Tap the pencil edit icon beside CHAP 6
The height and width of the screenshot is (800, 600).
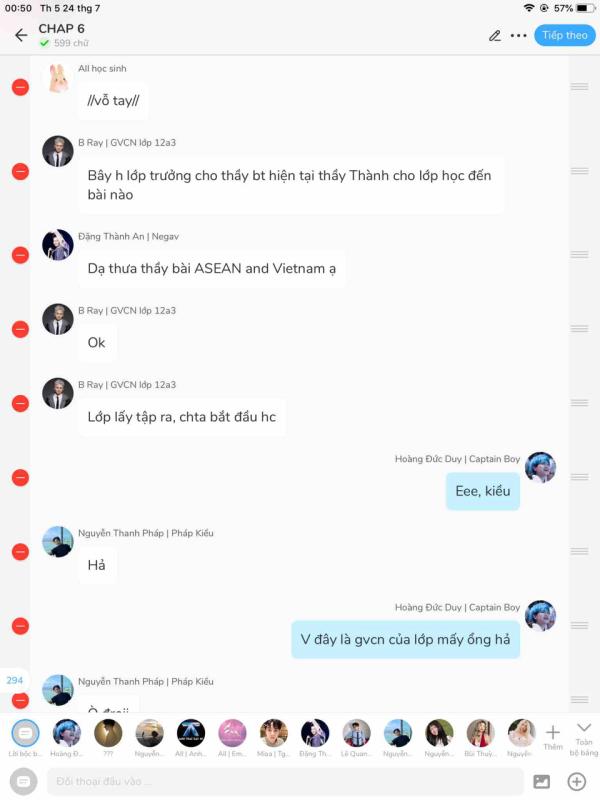(494, 36)
